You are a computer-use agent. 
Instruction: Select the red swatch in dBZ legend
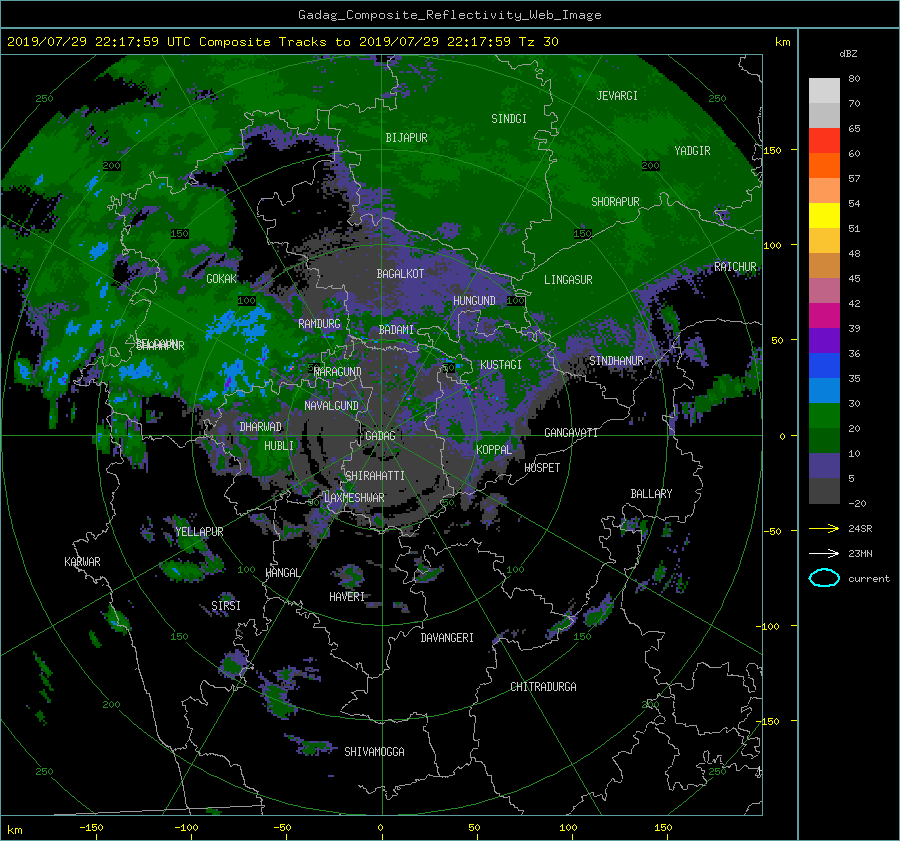click(824, 140)
